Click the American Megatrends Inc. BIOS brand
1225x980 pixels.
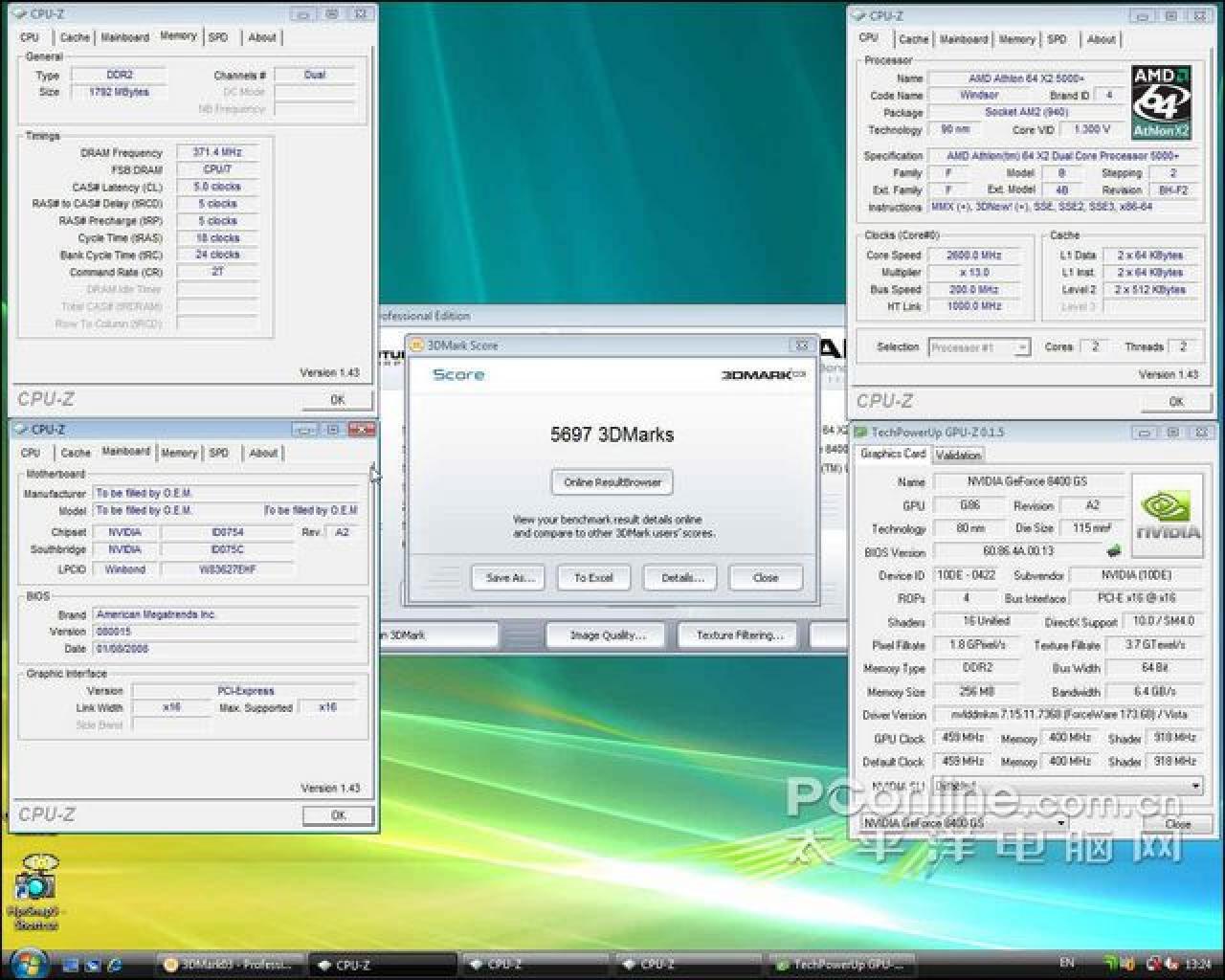pyautogui.click(x=227, y=614)
